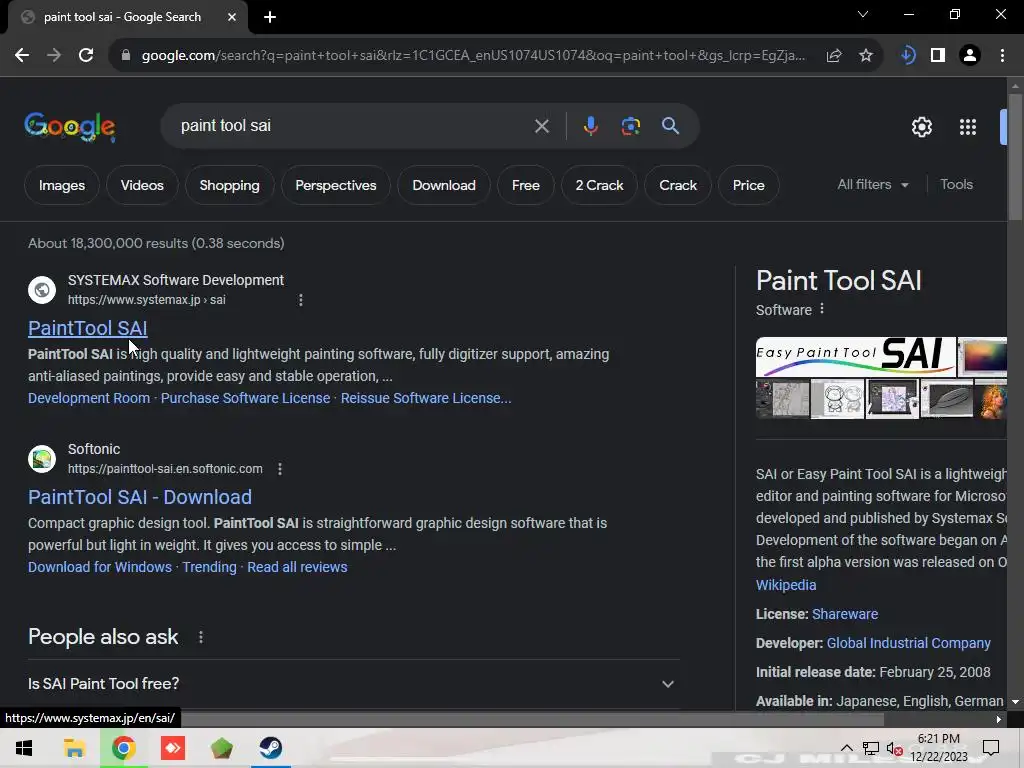Click the browser address bar URL

[x=473, y=56]
